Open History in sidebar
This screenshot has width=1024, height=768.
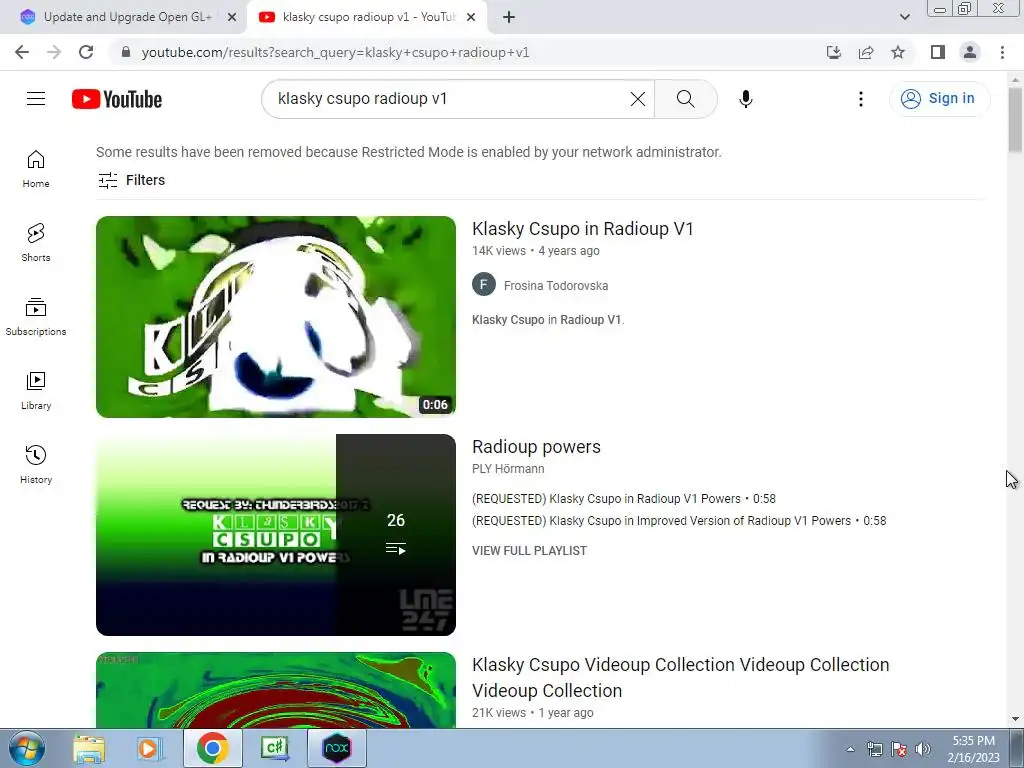[36, 464]
